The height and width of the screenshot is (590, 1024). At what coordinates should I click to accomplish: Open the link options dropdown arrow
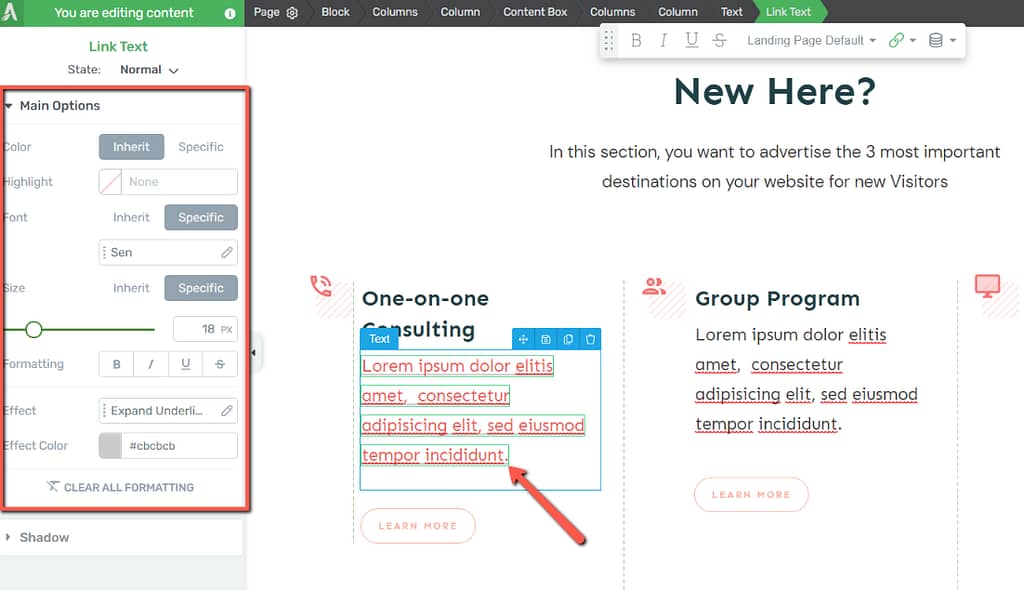click(913, 41)
